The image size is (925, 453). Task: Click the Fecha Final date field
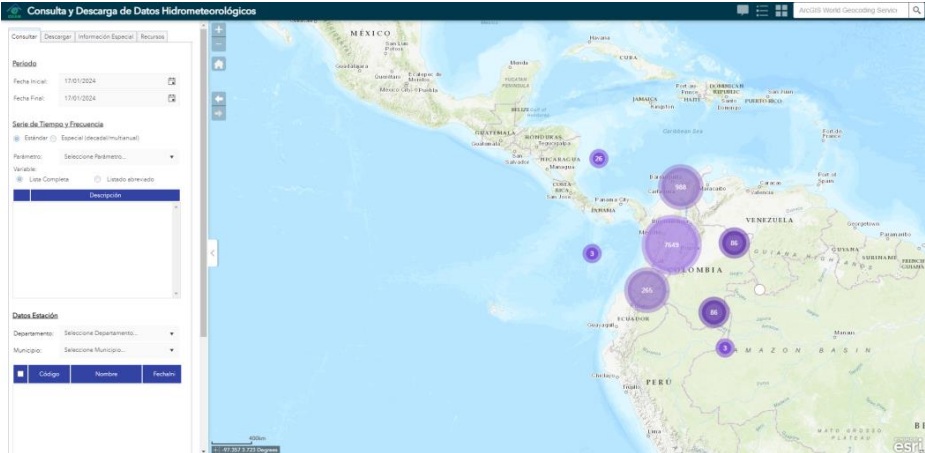(x=119, y=98)
